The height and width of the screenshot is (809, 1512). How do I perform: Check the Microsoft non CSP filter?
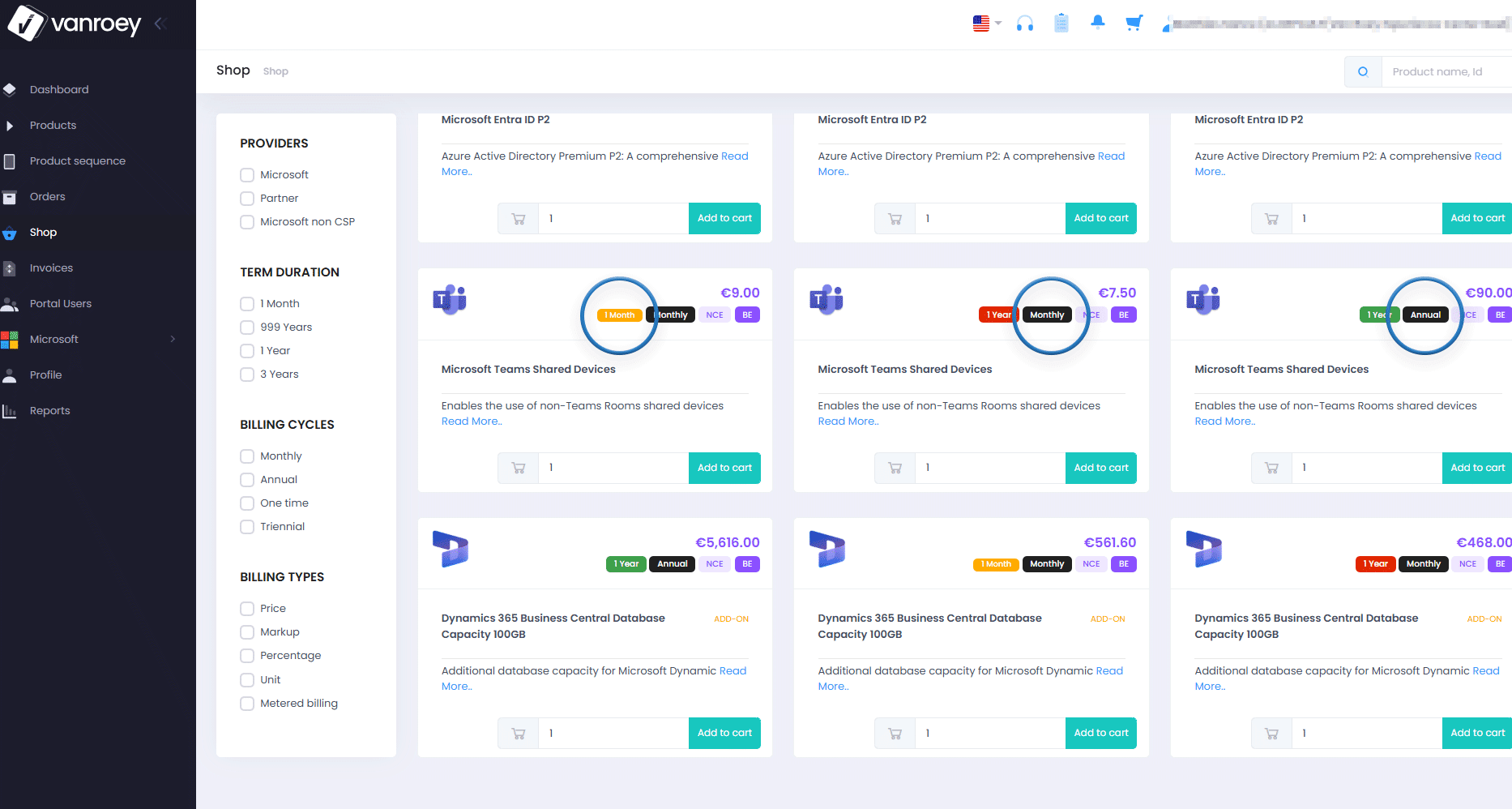(247, 222)
